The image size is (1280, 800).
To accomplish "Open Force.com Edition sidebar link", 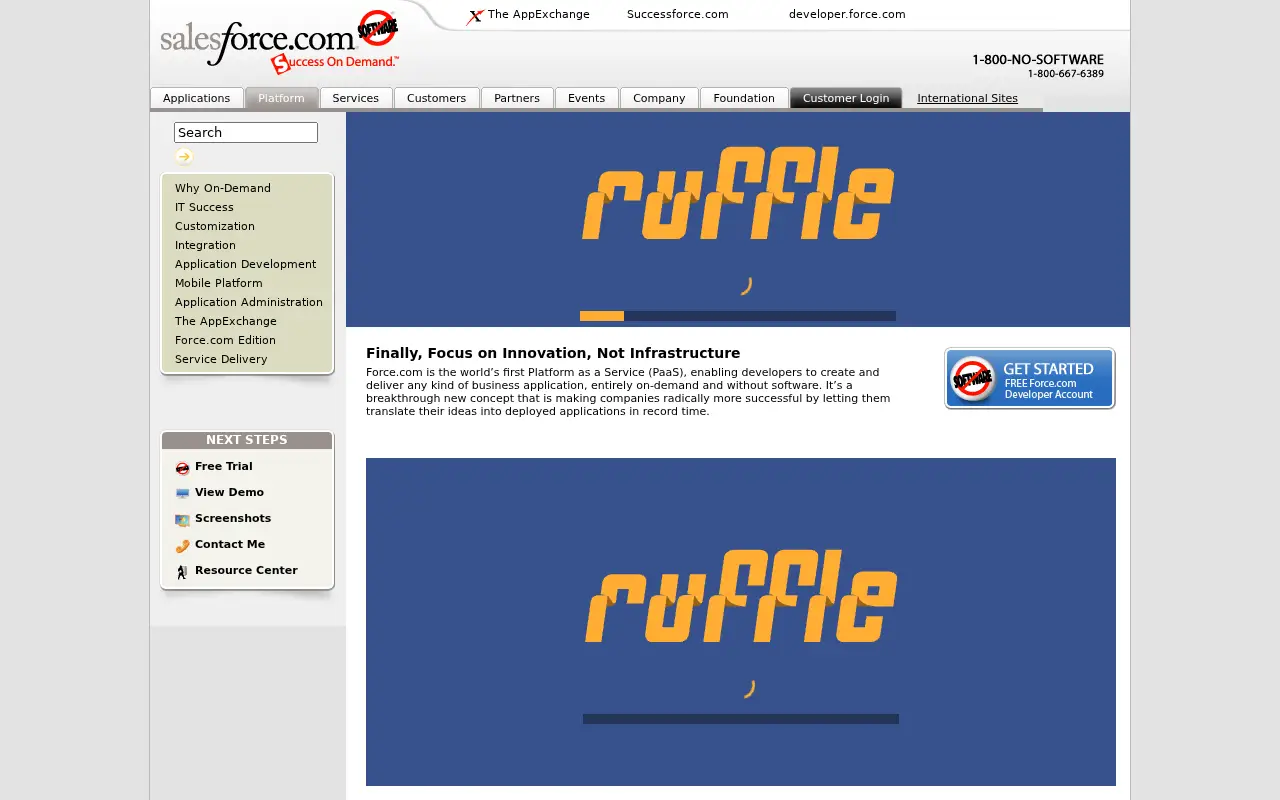I will 225,340.
